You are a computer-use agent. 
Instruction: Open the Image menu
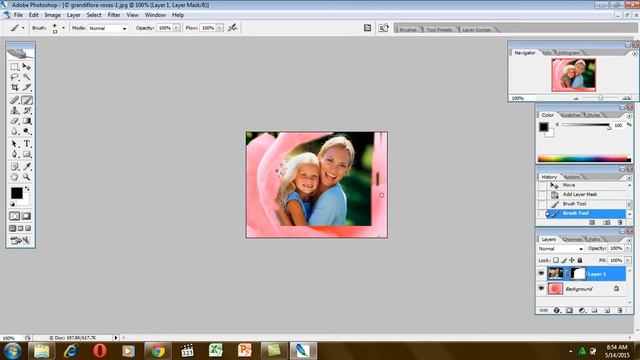[53, 15]
